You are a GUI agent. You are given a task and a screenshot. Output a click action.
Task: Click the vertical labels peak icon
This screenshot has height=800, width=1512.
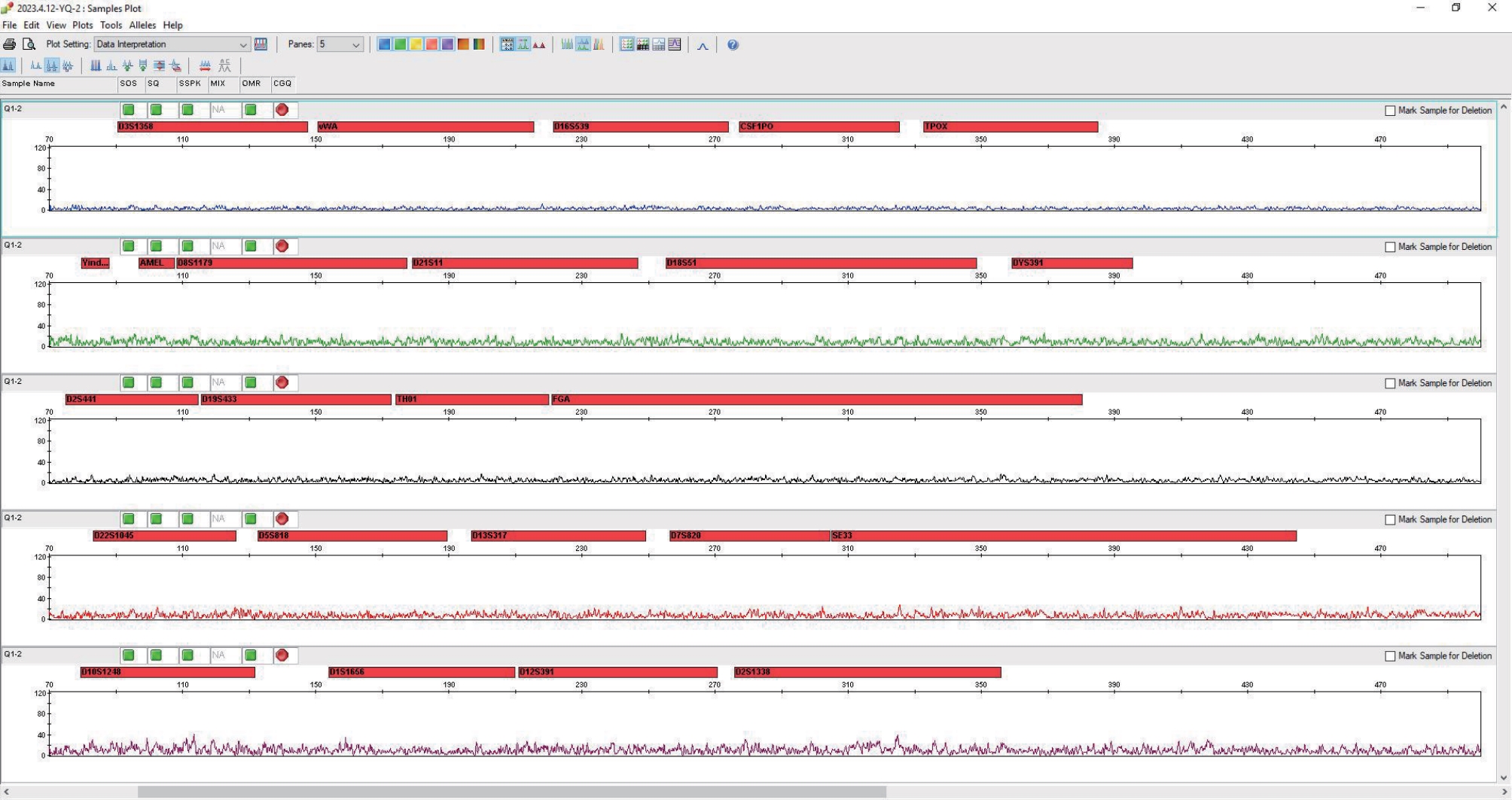67,65
